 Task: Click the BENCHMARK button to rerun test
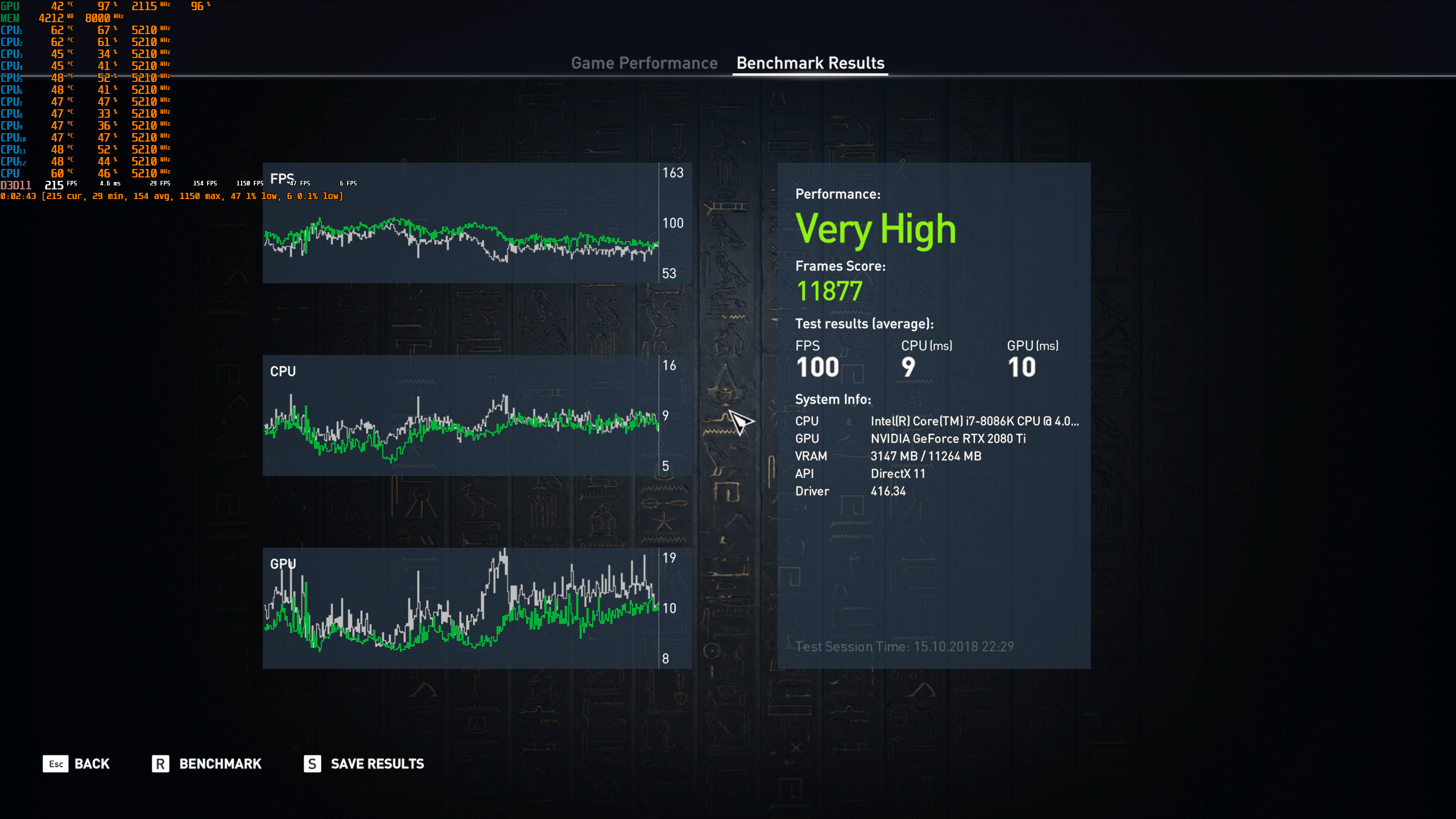tap(220, 764)
